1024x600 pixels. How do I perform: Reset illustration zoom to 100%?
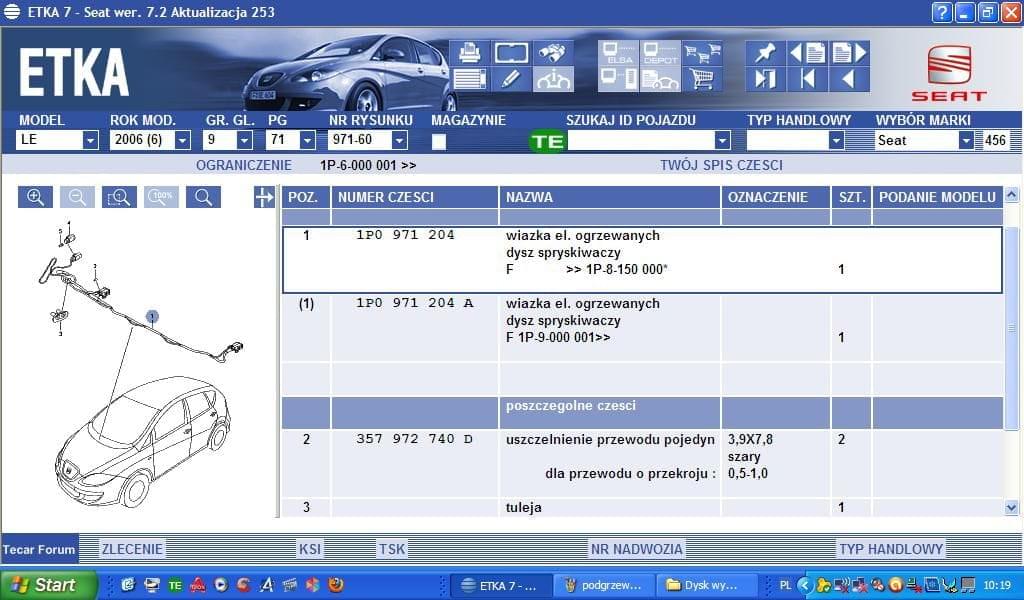tap(161, 197)
